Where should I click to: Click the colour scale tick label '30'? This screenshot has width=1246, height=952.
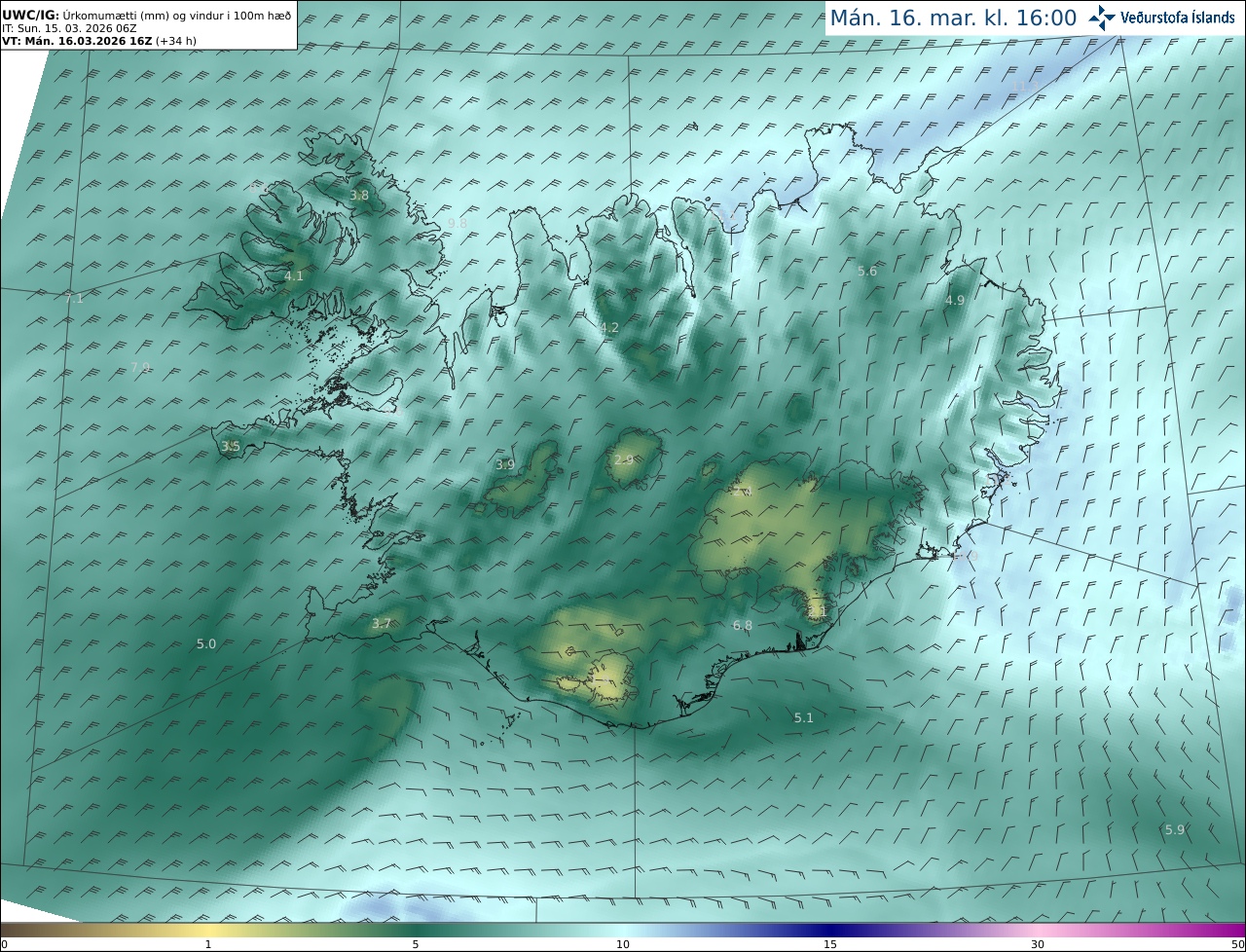(1038, 944)
